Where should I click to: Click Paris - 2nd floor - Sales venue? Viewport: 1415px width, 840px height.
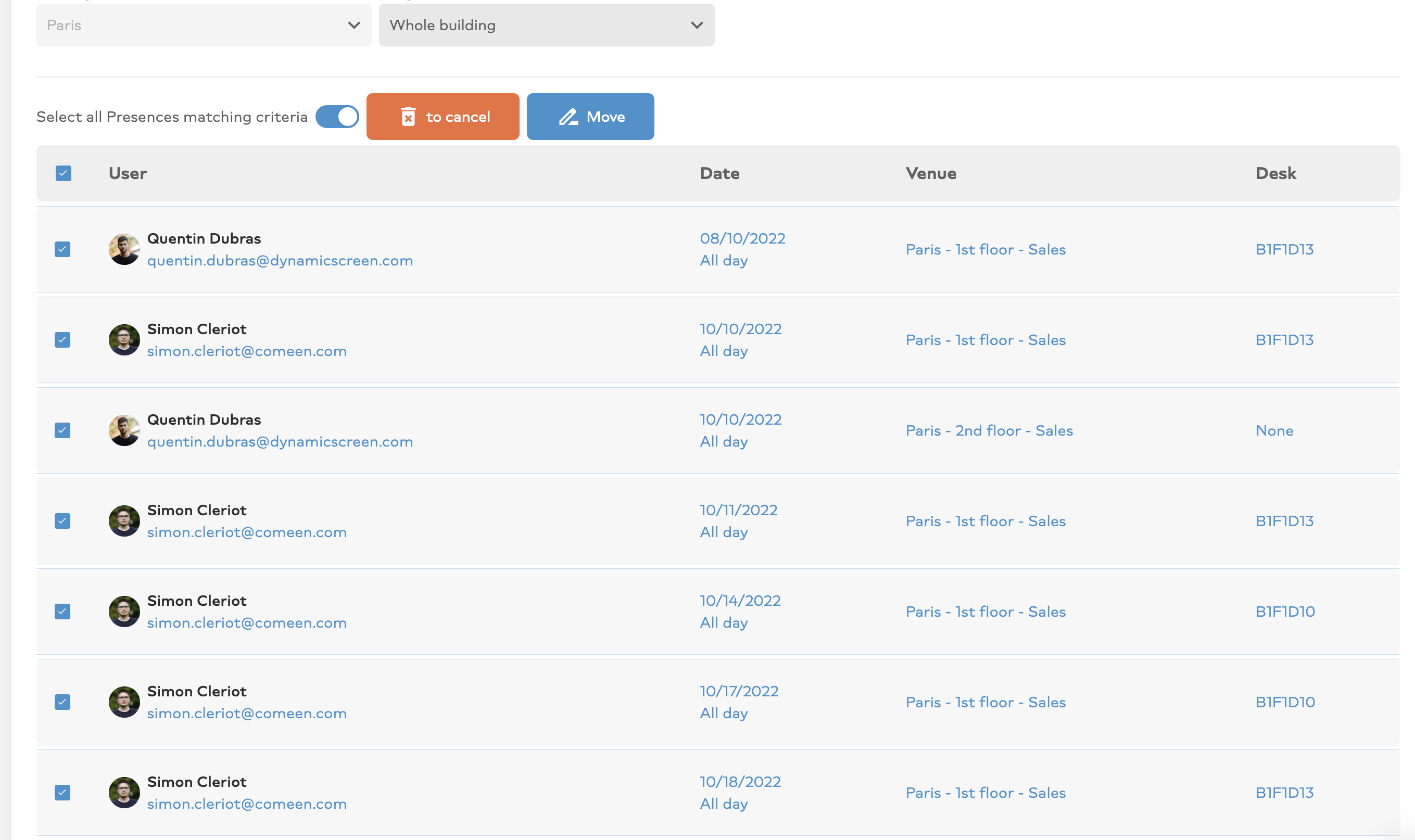(989, 431)
